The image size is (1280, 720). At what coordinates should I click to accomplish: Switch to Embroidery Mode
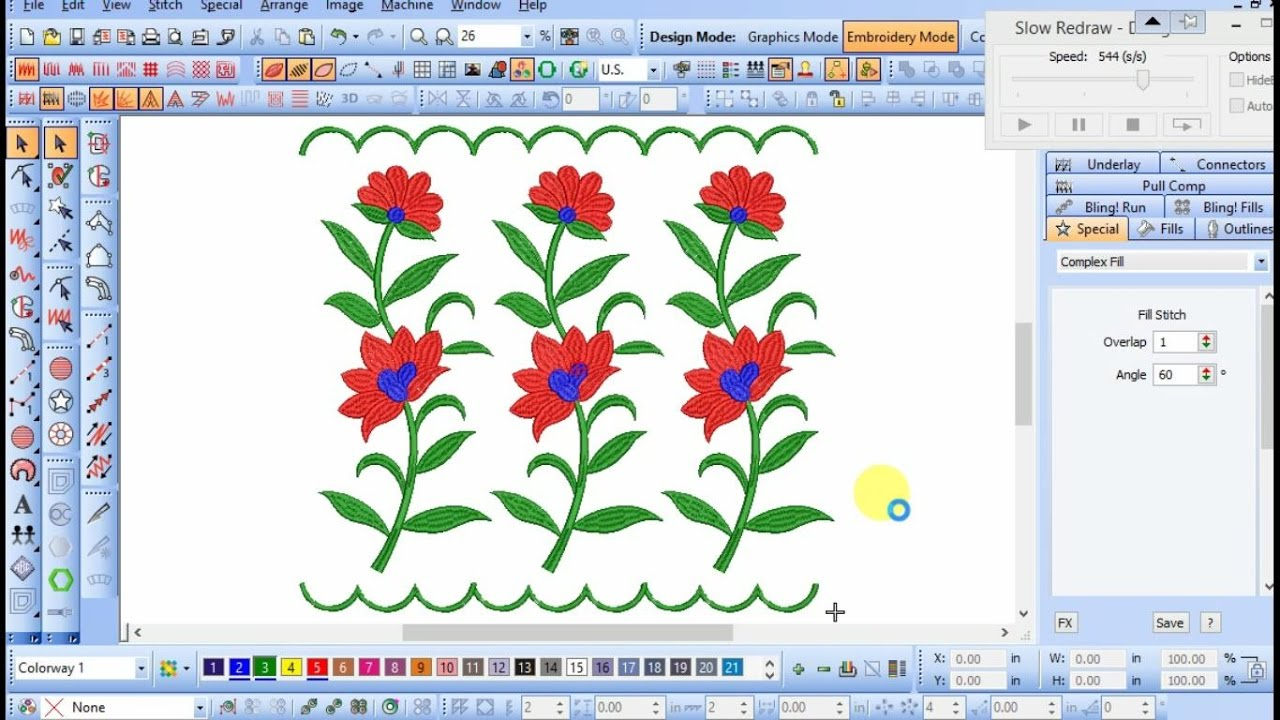(x=900, y=37)
